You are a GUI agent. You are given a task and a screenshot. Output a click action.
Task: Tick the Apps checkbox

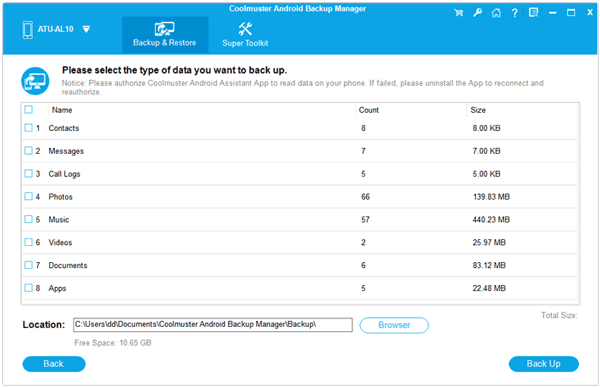click(x=29, y=287)
